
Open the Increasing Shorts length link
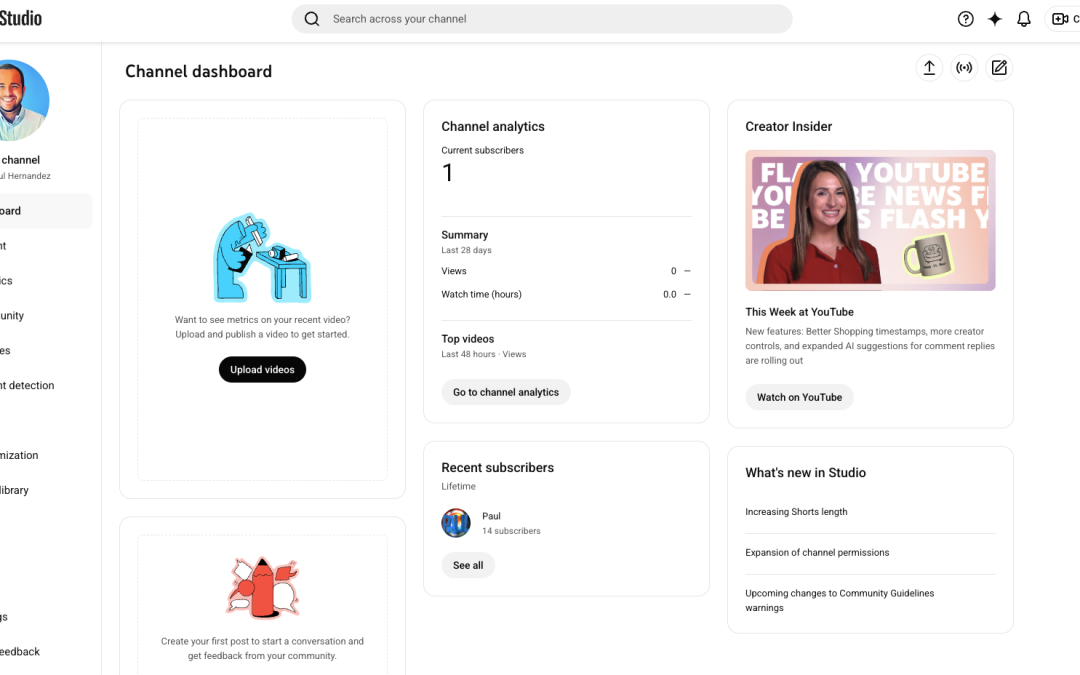[x=795, y=511]
